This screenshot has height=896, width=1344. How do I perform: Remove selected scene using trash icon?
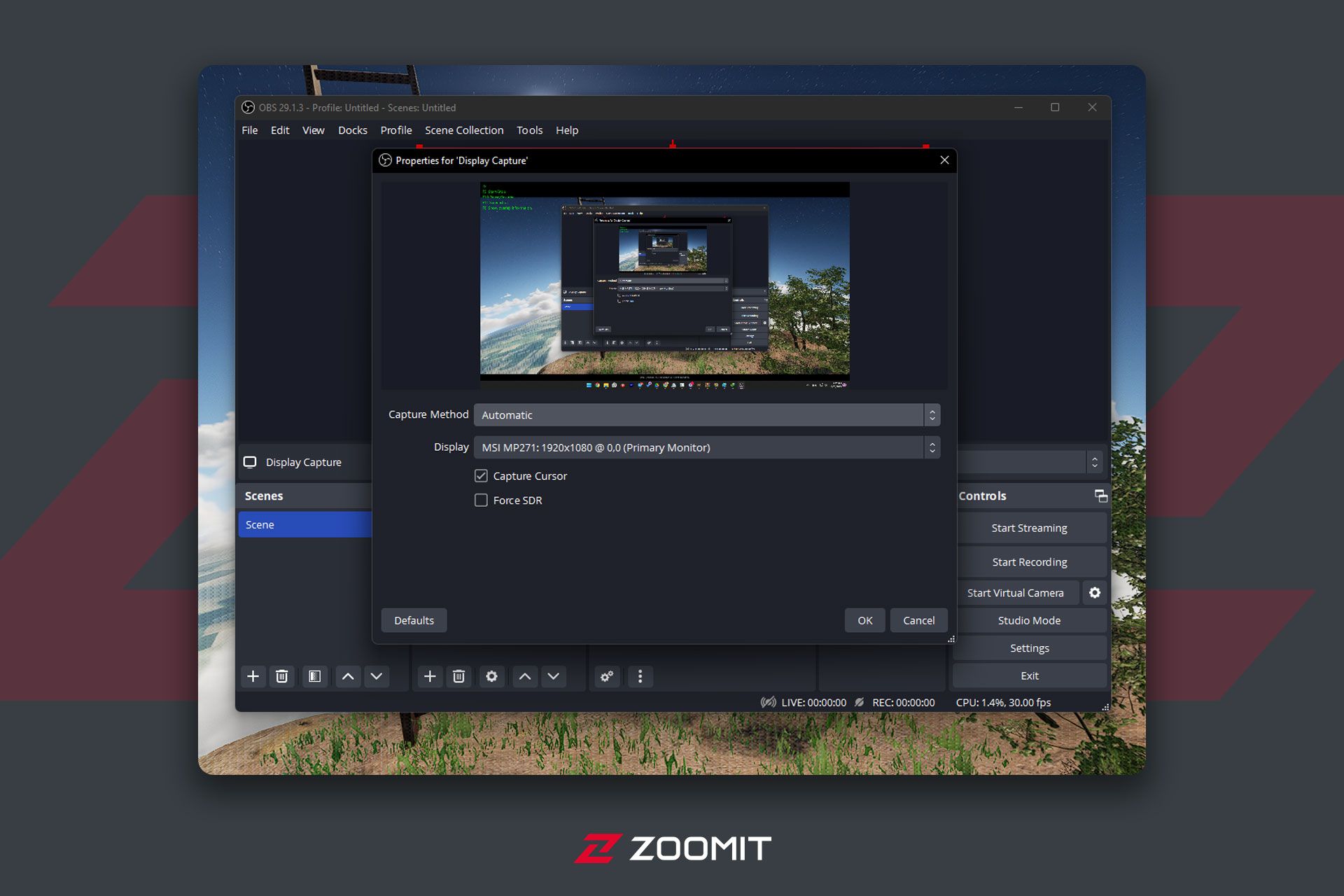click(281, 676)
